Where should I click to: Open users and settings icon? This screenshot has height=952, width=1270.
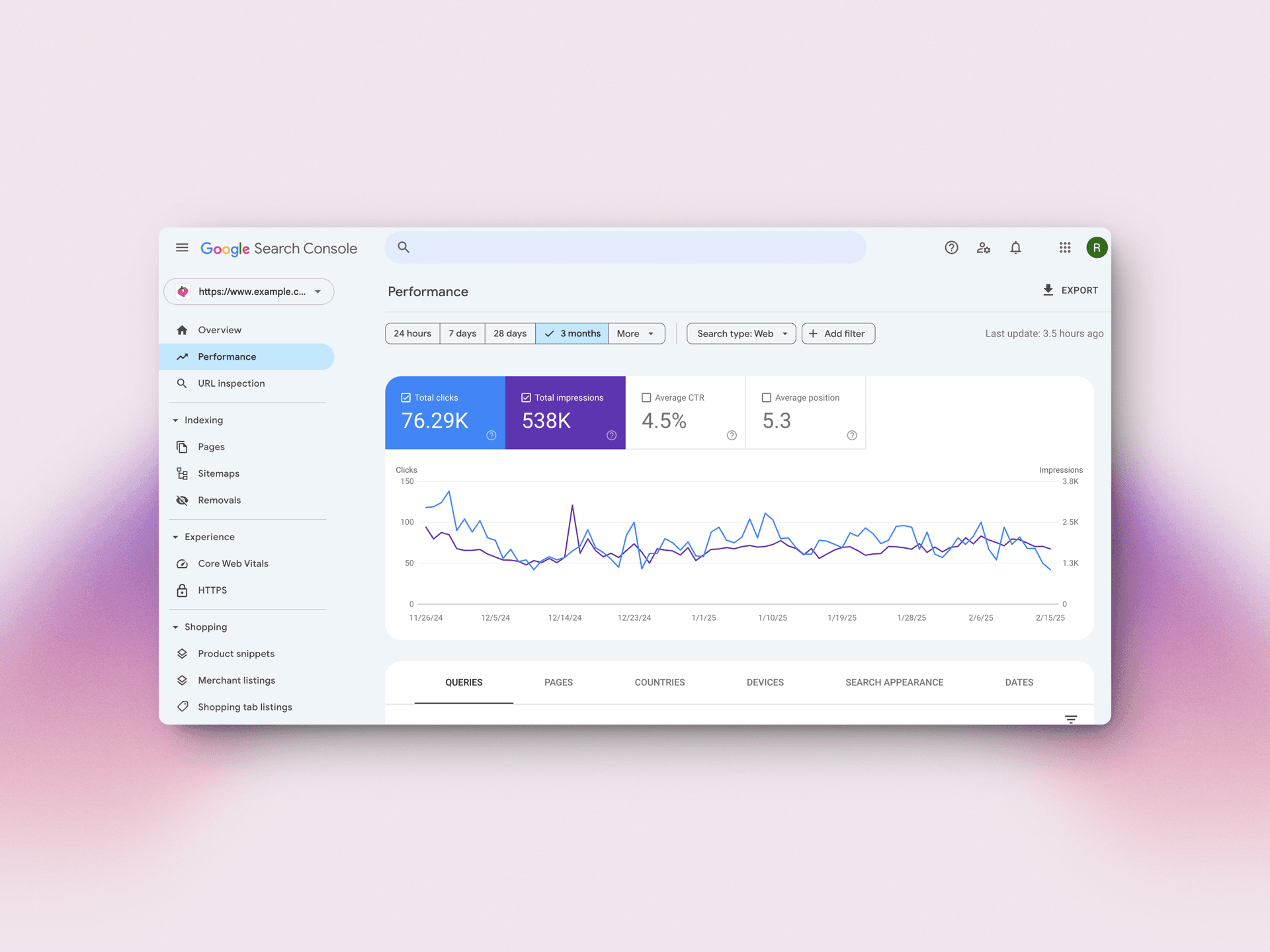click(x=984, y=248)
